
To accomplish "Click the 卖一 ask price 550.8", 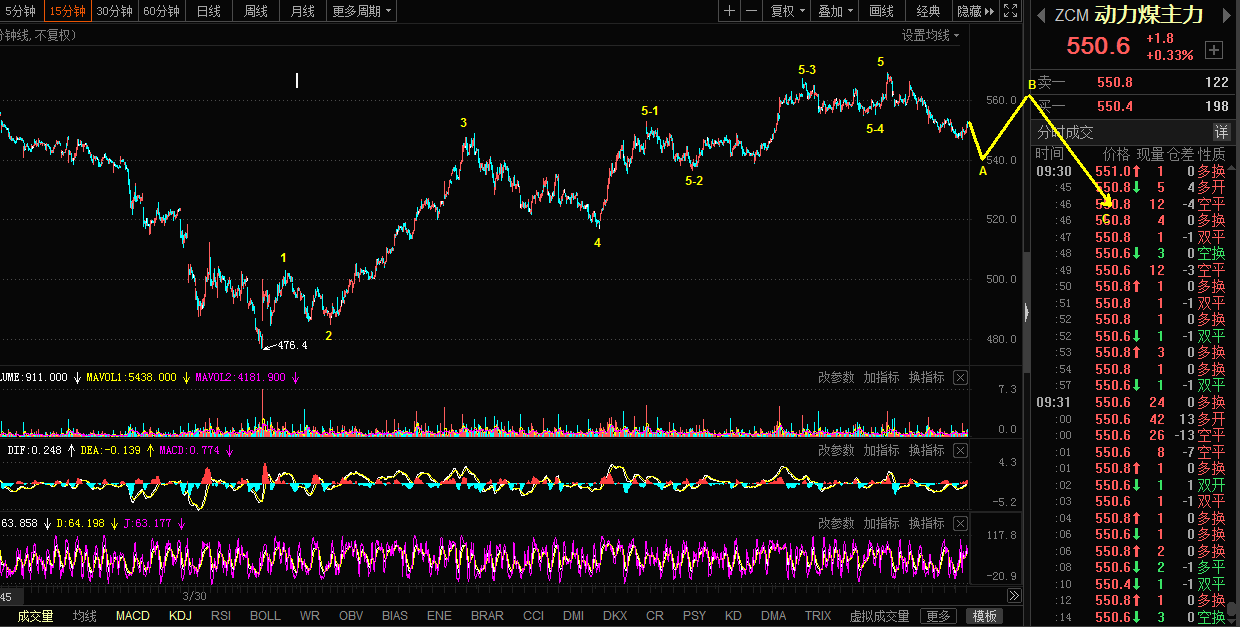I will (x=1115, y=83).
